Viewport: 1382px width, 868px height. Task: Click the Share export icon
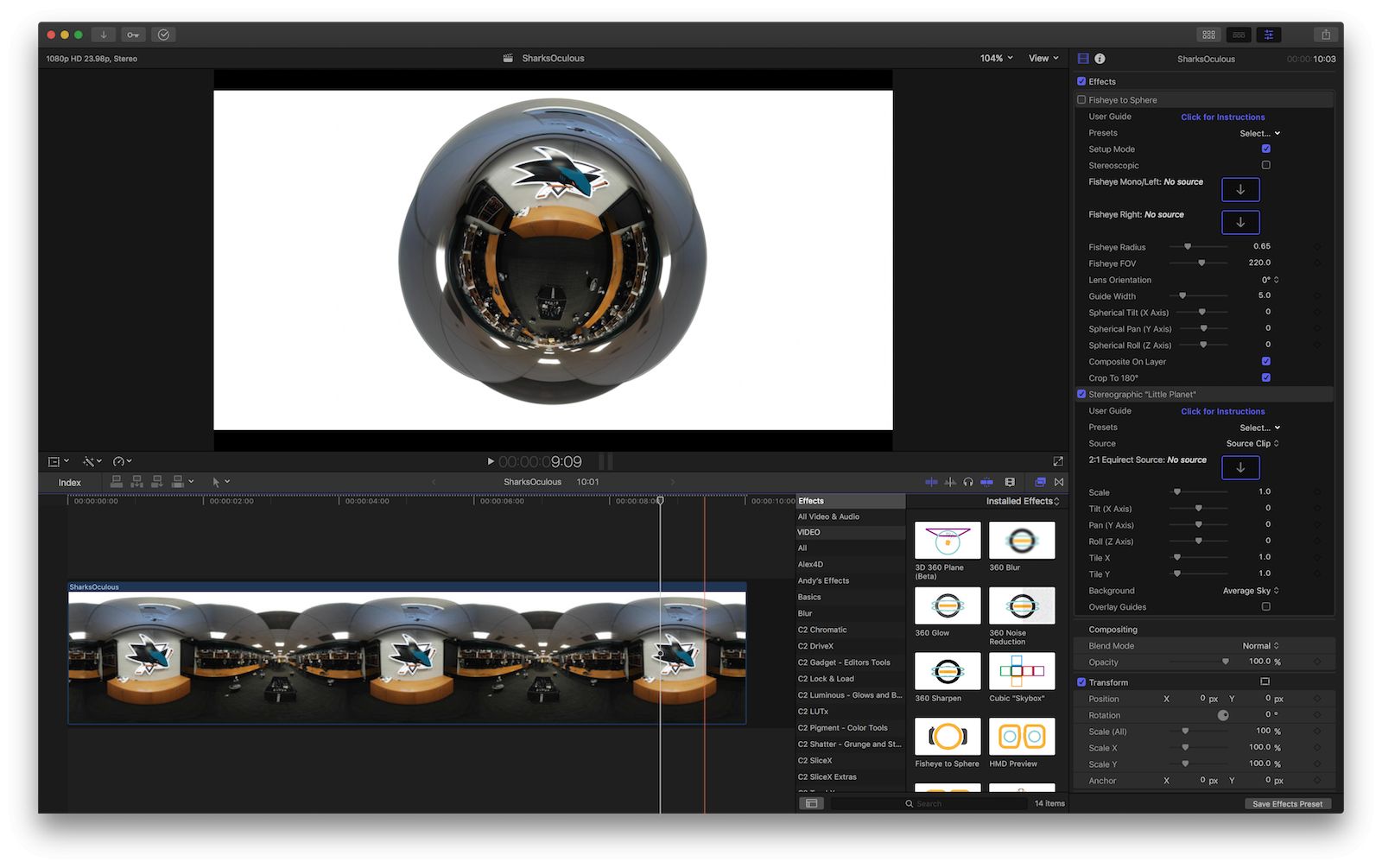[1325, 35]
